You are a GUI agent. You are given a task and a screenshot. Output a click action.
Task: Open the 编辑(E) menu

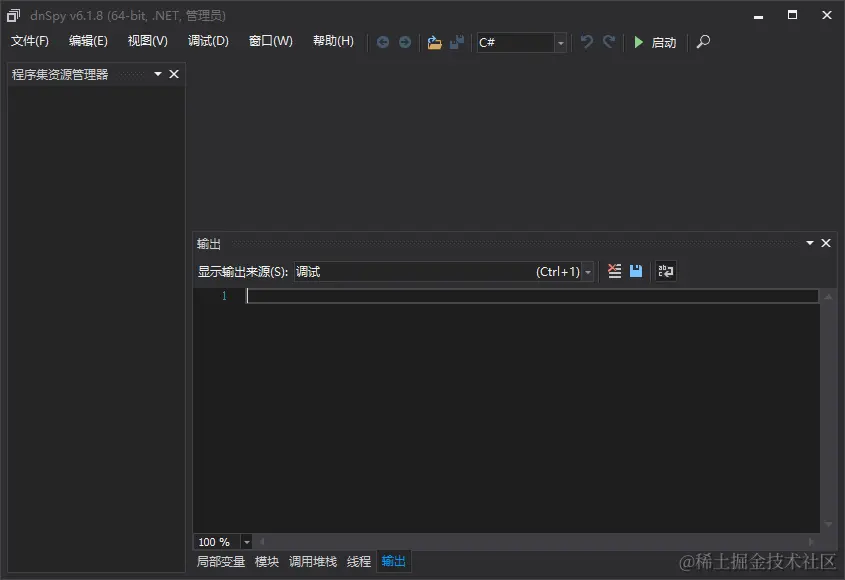pyautogui.click(x=88, y=41)
